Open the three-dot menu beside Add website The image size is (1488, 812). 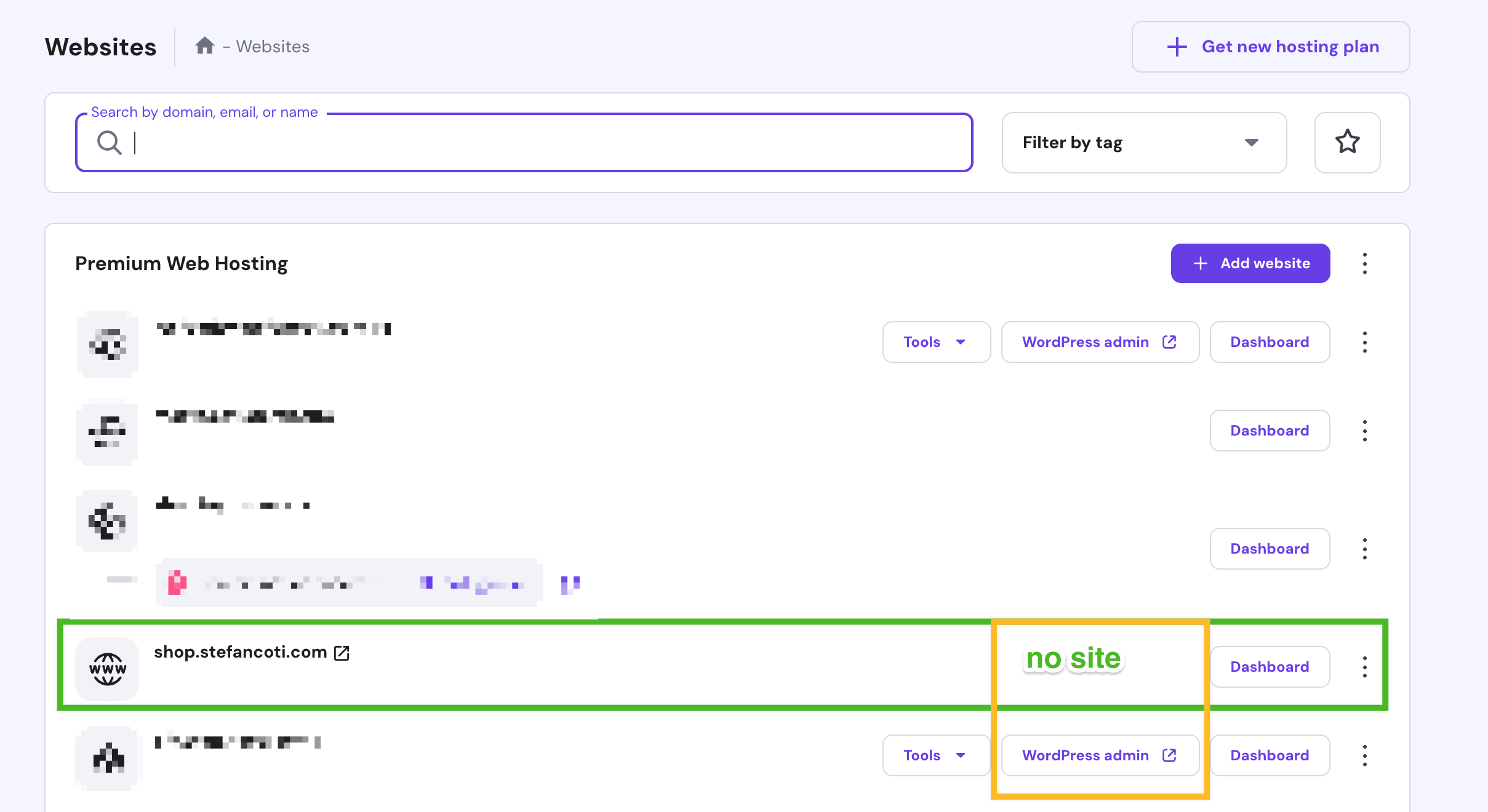[x=1364, y=263]
